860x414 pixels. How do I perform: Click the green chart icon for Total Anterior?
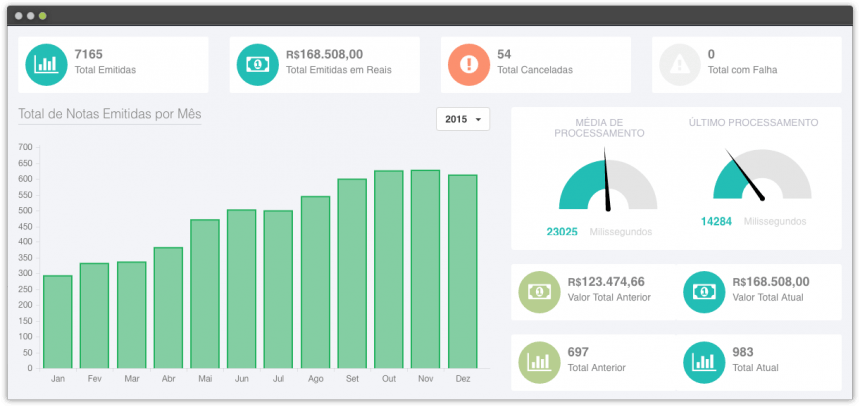tap(539, 362)
